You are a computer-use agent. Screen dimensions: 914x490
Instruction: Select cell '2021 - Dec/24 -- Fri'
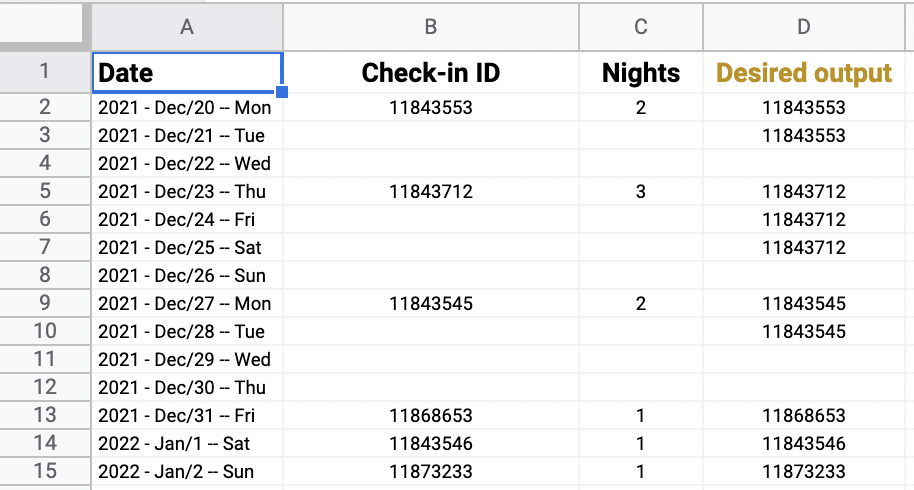click(x=187, y=219)
